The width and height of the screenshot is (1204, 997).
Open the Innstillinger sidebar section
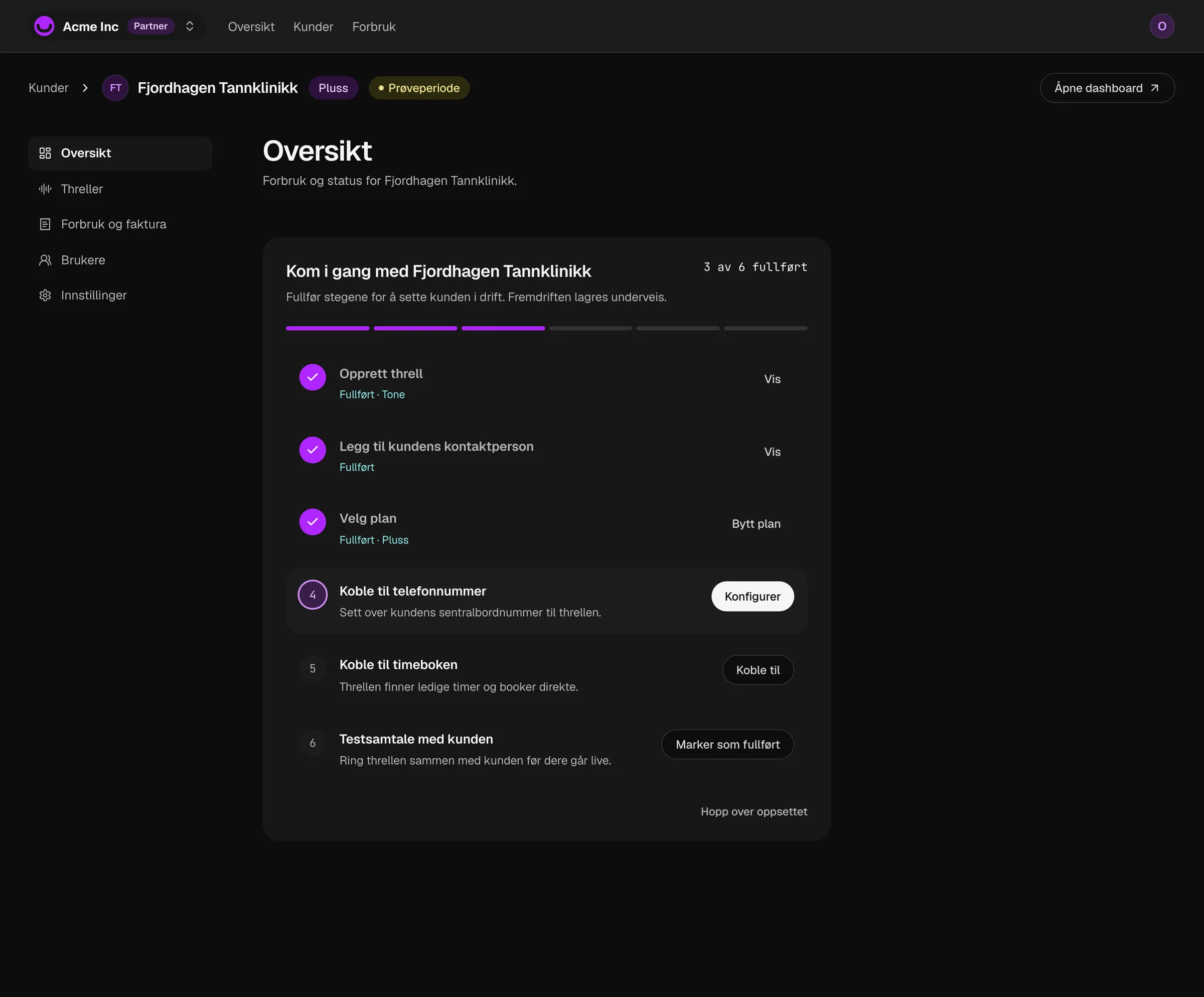point(120,295)
